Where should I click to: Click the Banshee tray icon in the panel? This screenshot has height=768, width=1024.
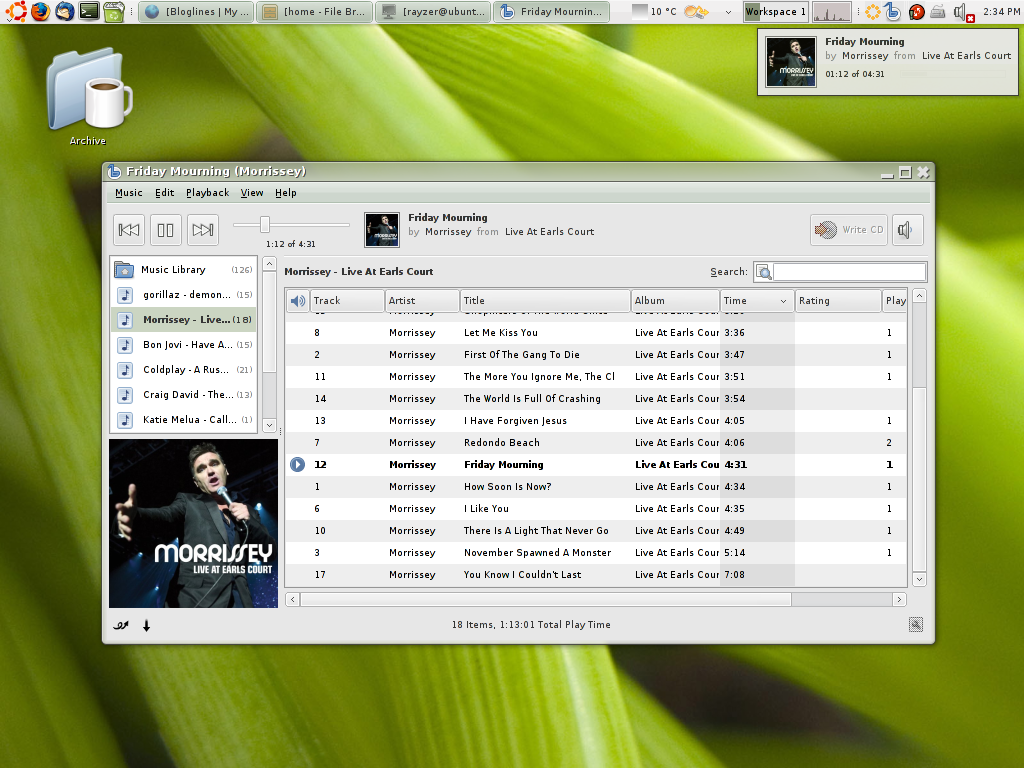pos(892,11)
